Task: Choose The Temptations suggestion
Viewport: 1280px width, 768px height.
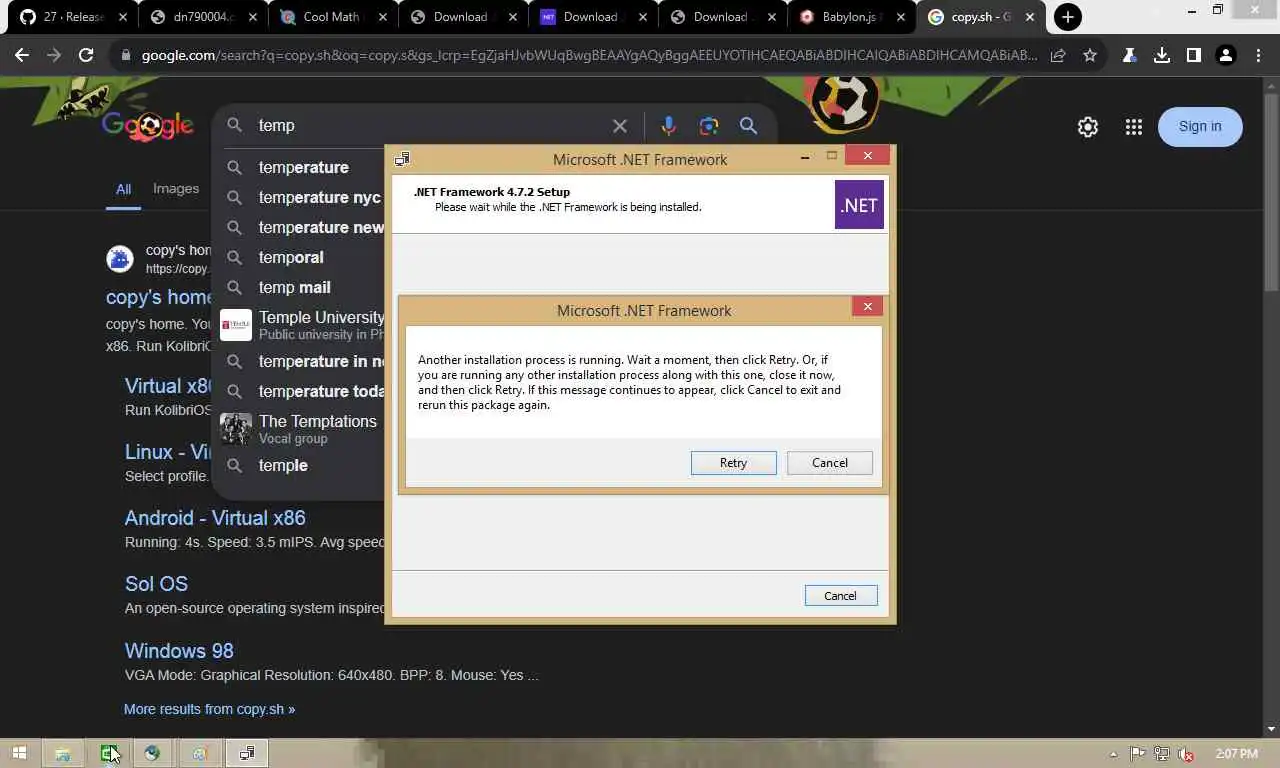Action: [304, 429]
